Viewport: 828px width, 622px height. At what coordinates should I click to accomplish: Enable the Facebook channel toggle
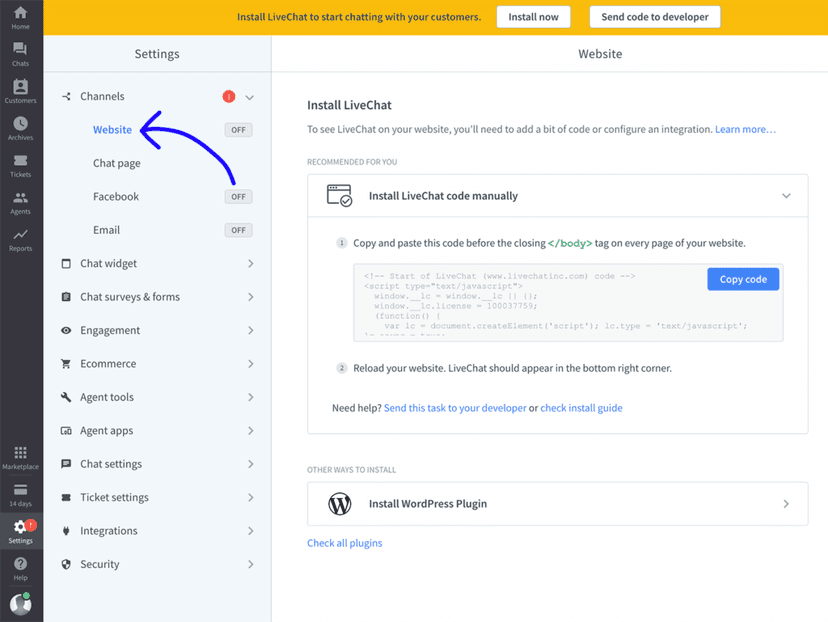238,197
